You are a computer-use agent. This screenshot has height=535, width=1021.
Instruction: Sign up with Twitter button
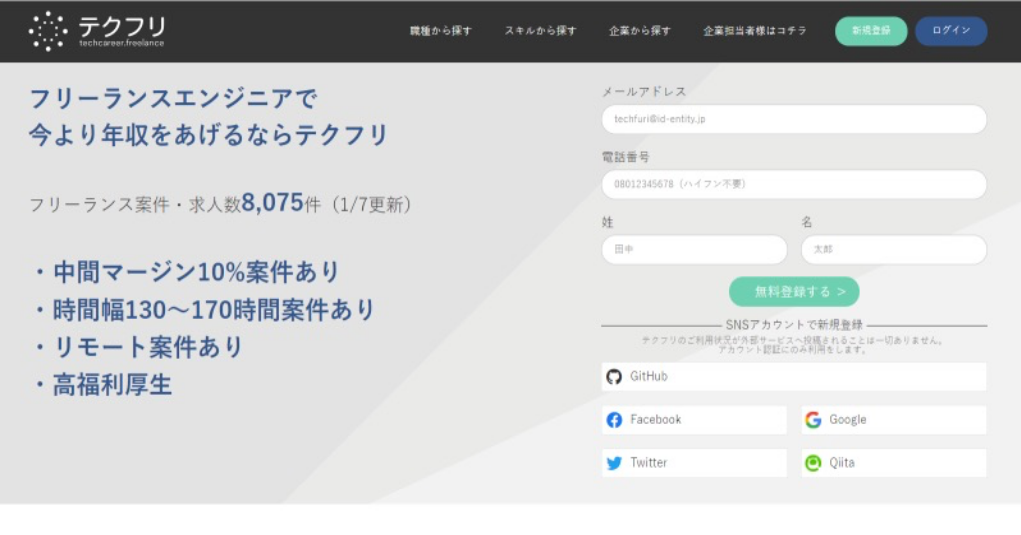(x=694, y=463)
